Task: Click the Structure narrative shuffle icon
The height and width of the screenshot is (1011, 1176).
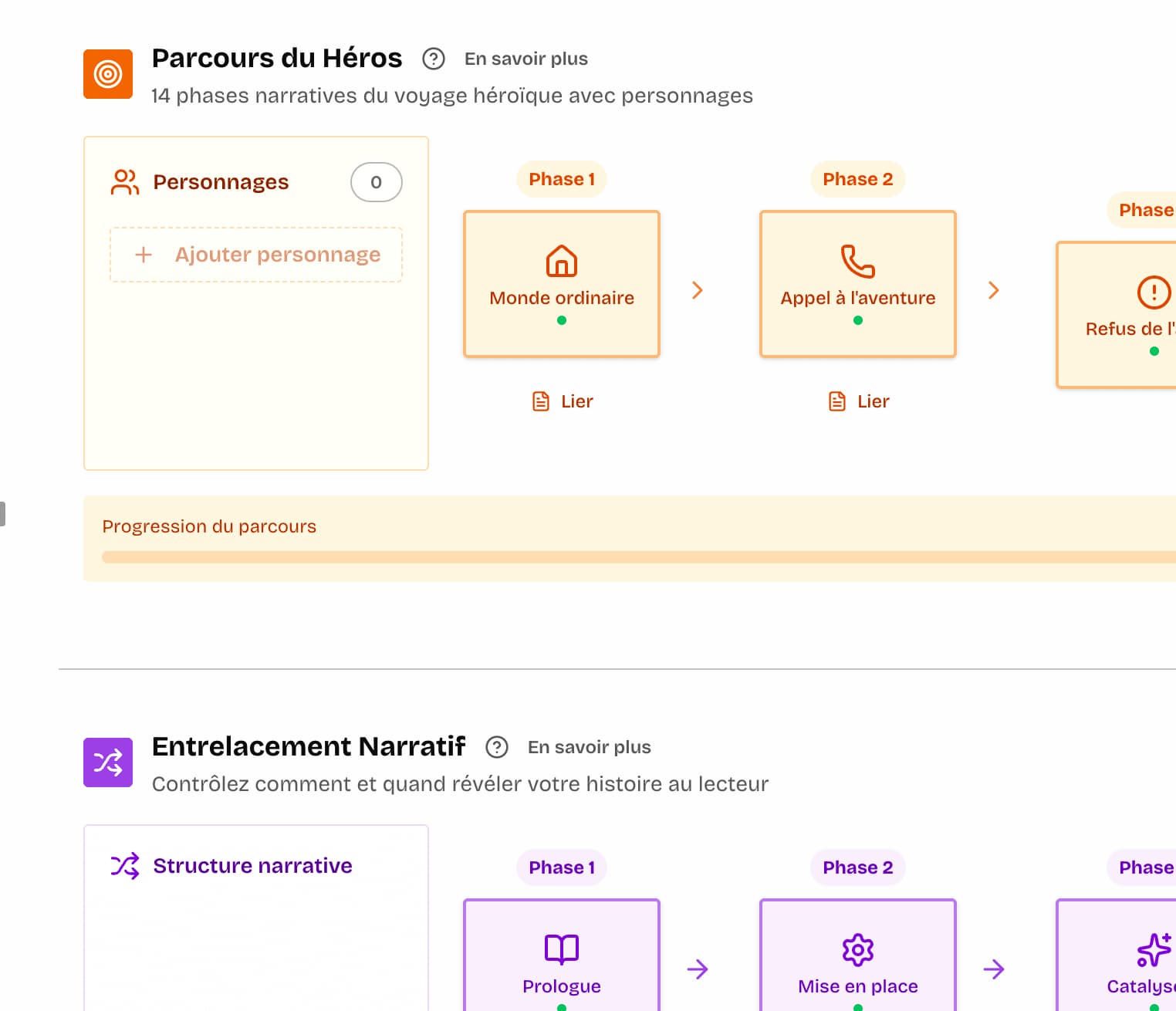Action: [x=124, y=866]
